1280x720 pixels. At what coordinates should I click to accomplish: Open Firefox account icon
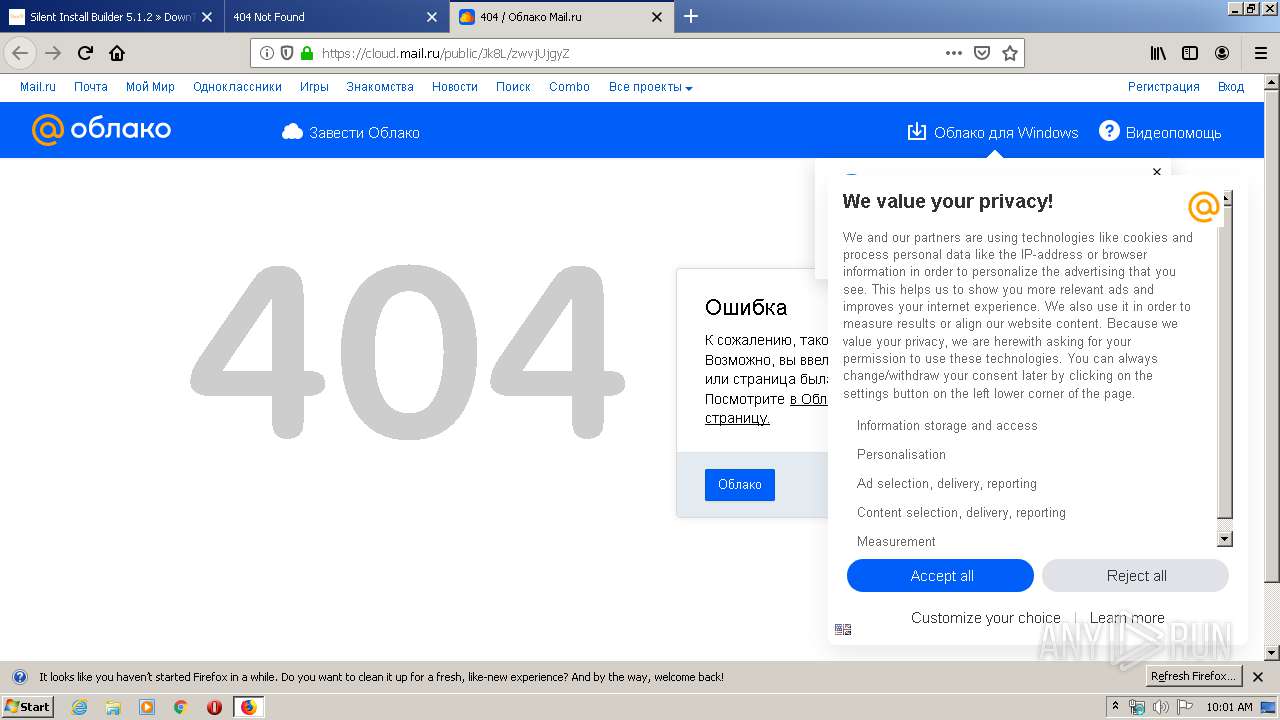[1222, 53]
